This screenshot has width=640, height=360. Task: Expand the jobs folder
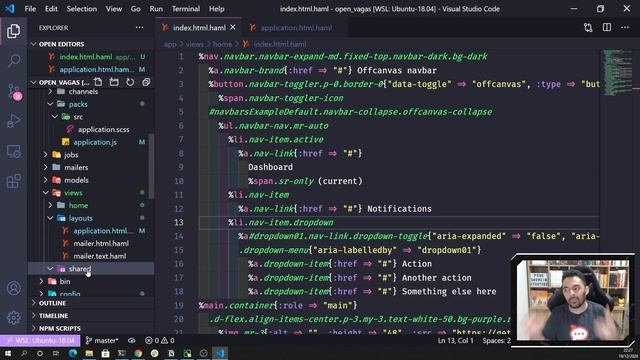coord(46,155)
